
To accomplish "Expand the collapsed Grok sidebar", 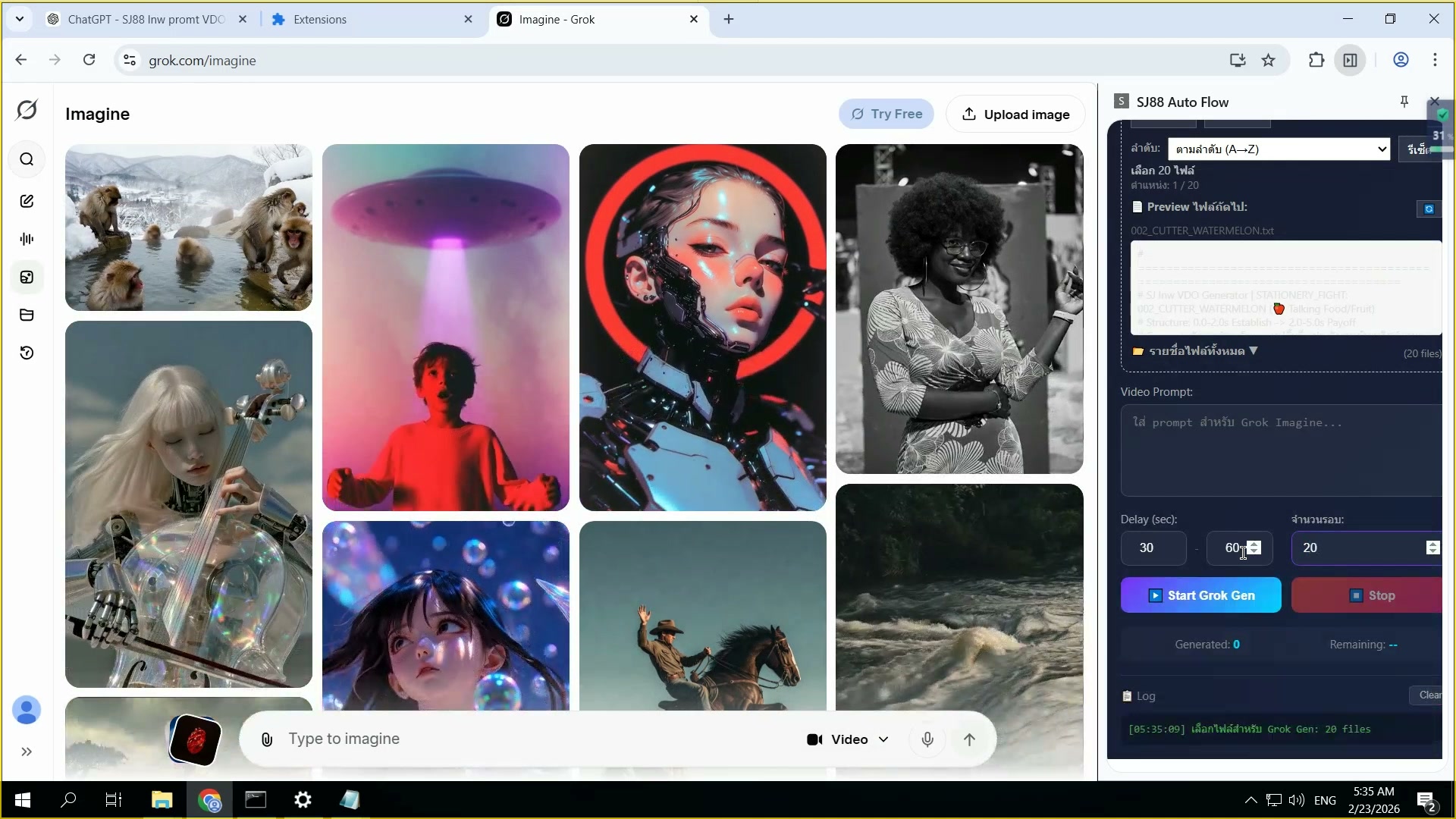I will [27, 752].
